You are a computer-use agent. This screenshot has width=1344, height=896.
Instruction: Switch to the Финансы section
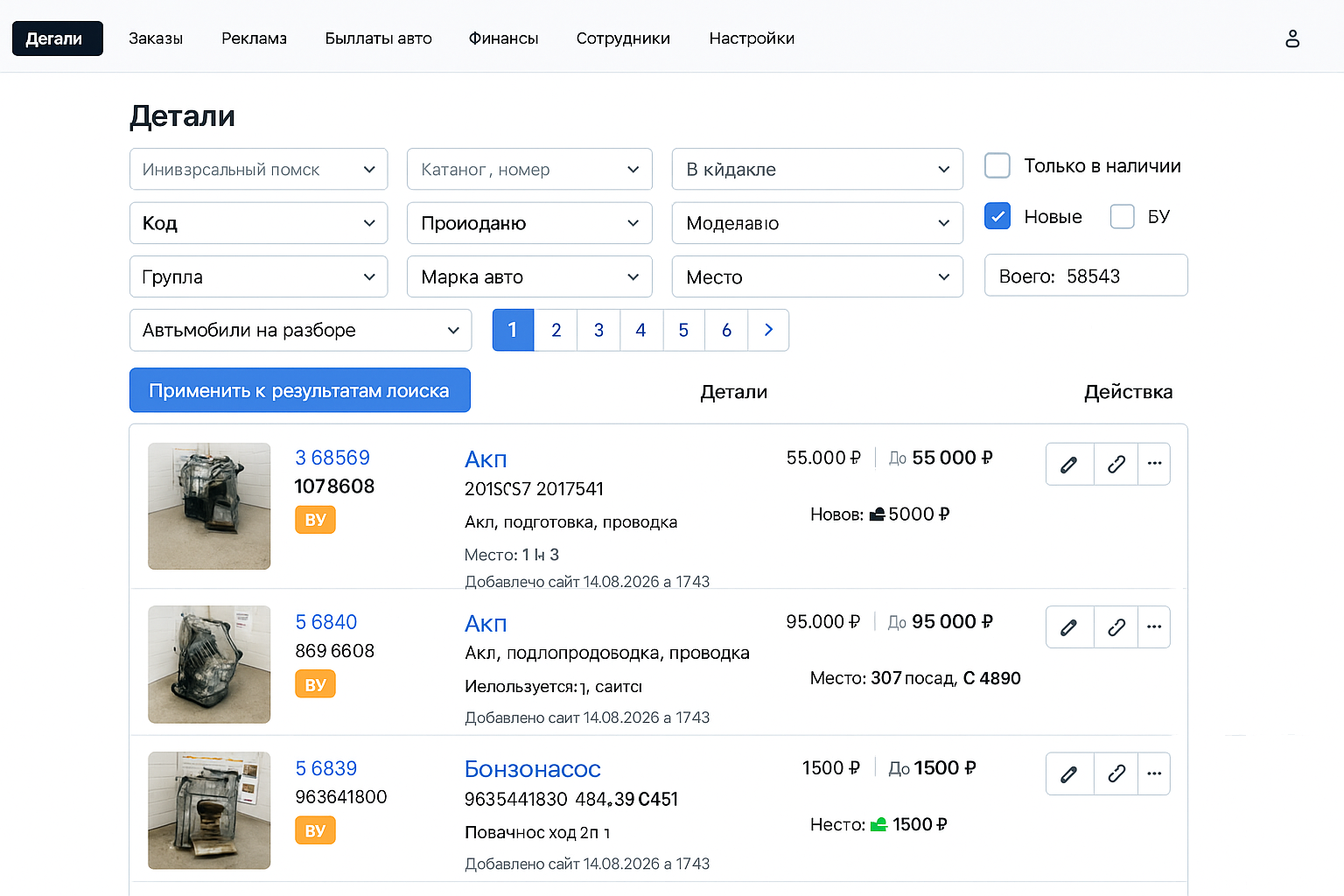(x=503, y=38)
